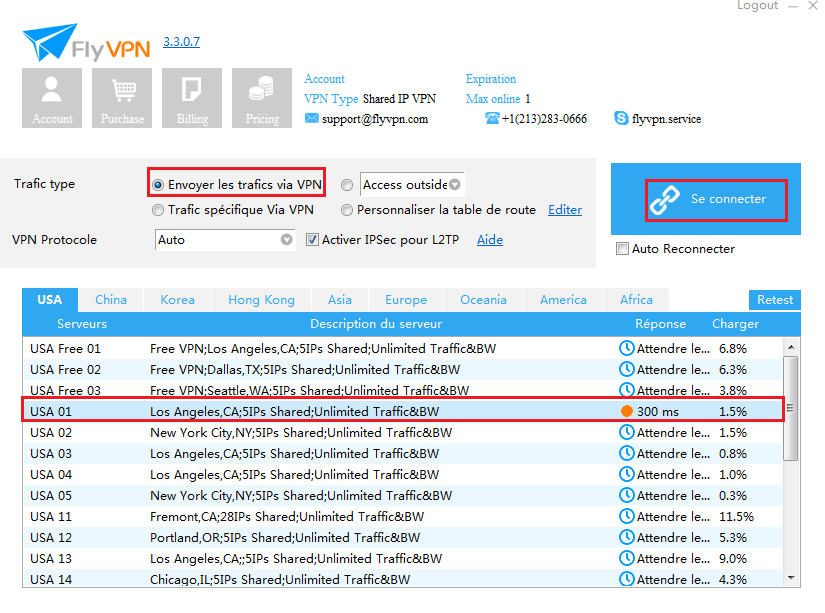The image size is (825, 613).
Task: Click the orange response dot for USA 01
Action: (x=626, y=411)
